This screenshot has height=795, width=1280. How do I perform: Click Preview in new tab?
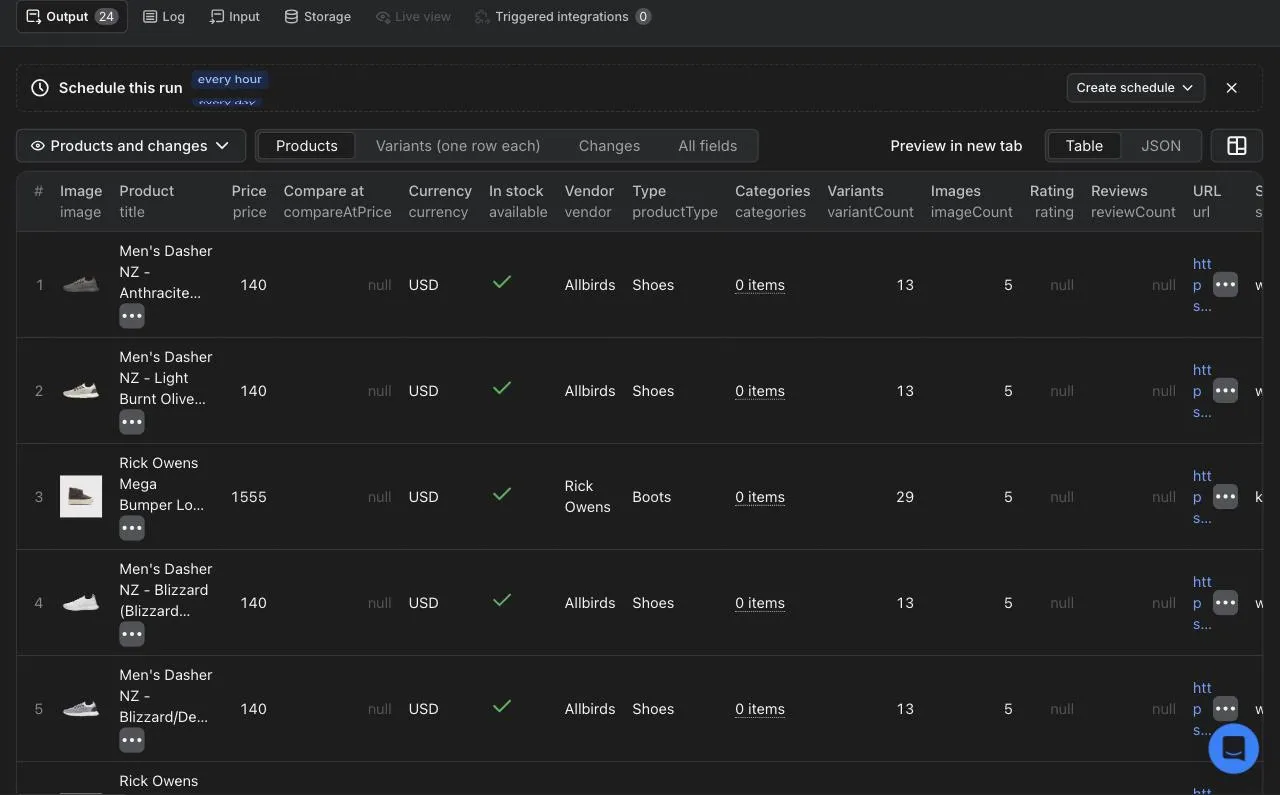pyautogui.click(x=956, y=146)
